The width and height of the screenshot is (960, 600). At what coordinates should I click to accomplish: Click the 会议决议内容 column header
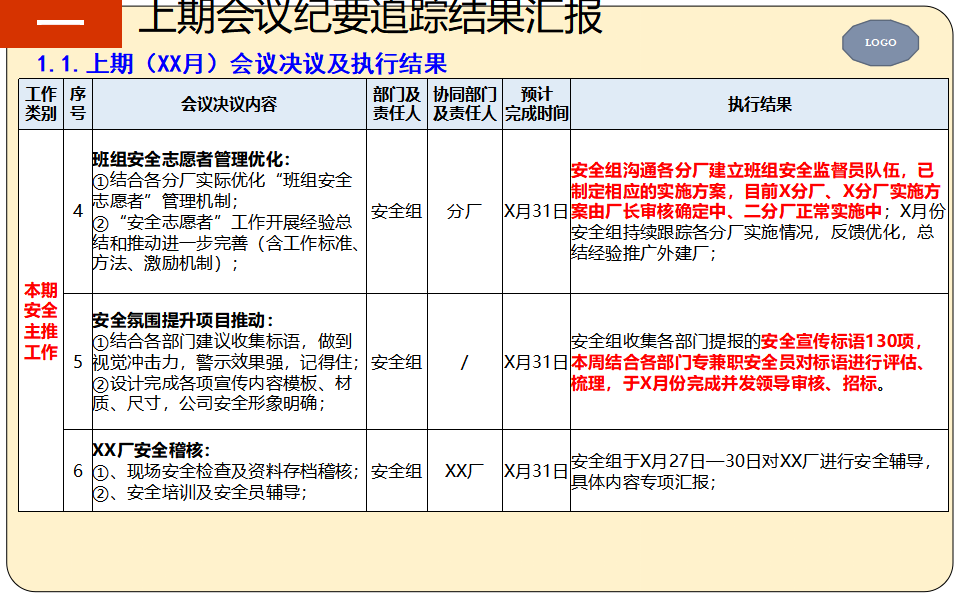click(229, 104)
